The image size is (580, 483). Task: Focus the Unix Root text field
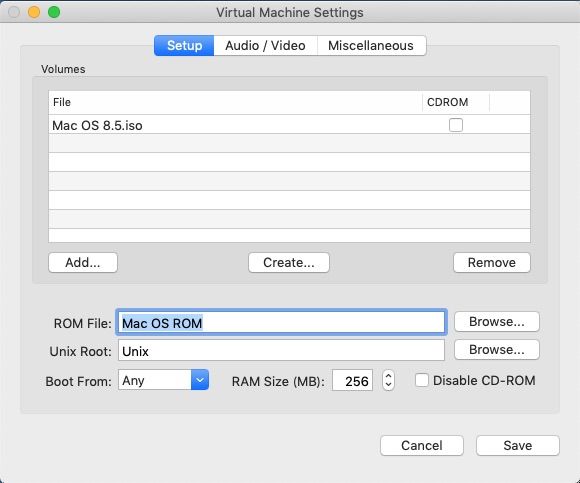[x=281, y=351]
